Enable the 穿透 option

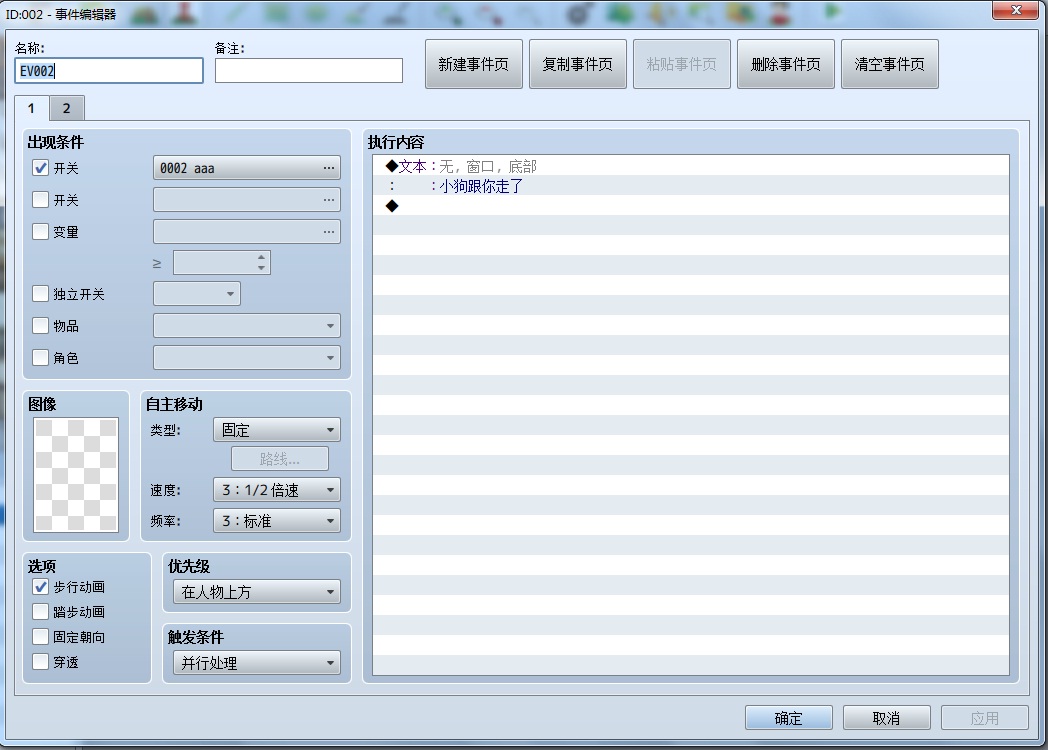(41, 662)
